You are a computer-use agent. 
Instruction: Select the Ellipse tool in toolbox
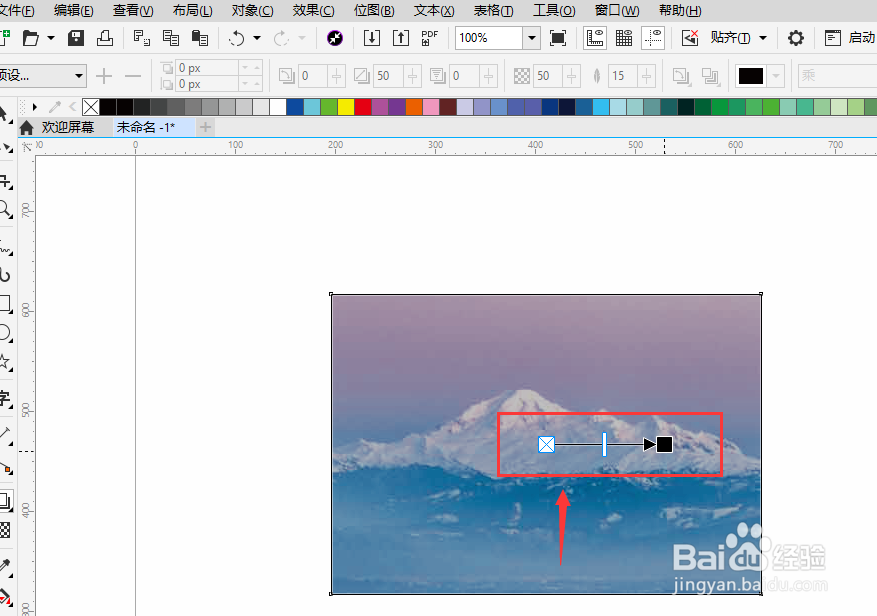(6, 333)
